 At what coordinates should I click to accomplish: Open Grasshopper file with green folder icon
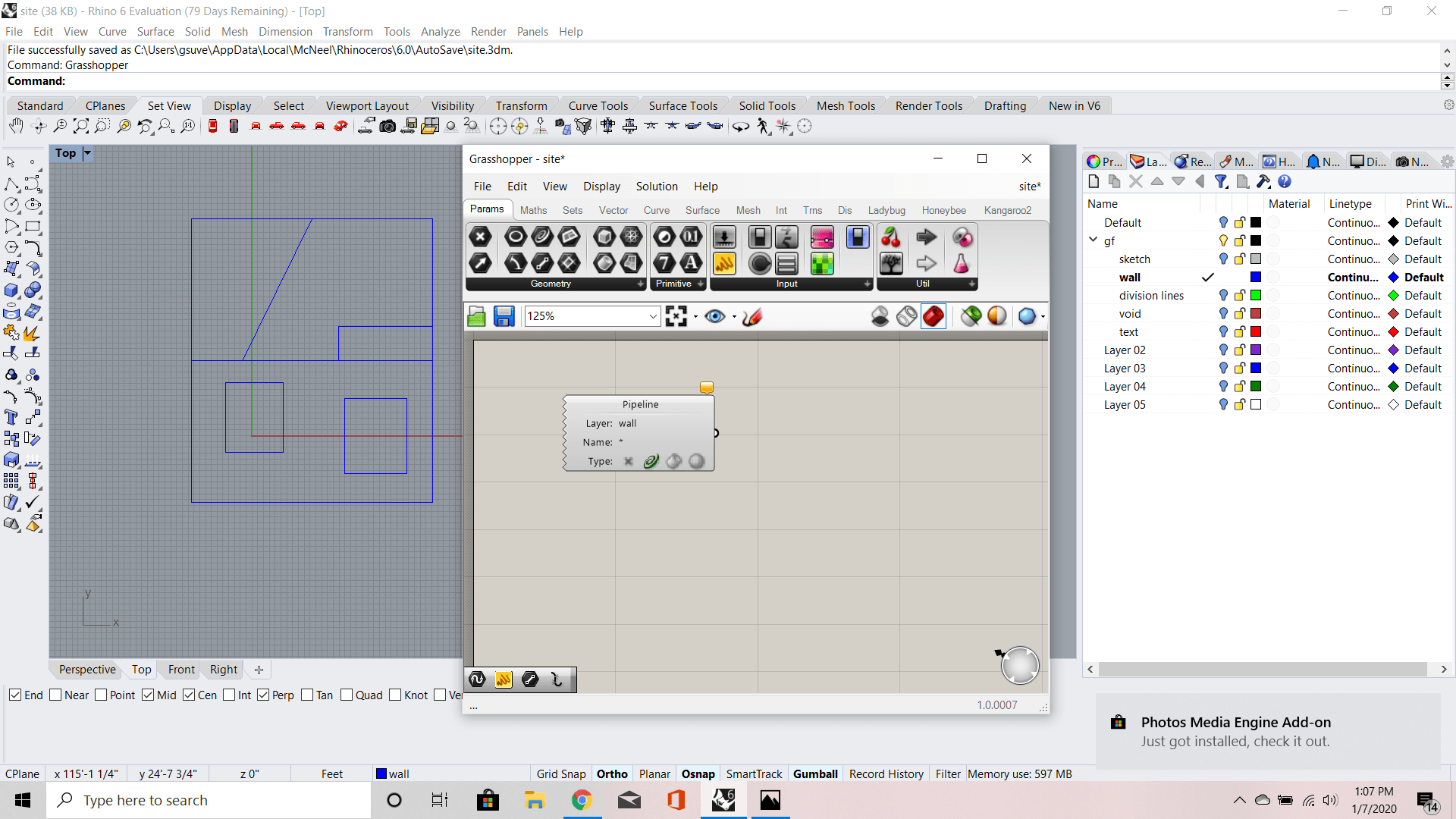(477, 316)
